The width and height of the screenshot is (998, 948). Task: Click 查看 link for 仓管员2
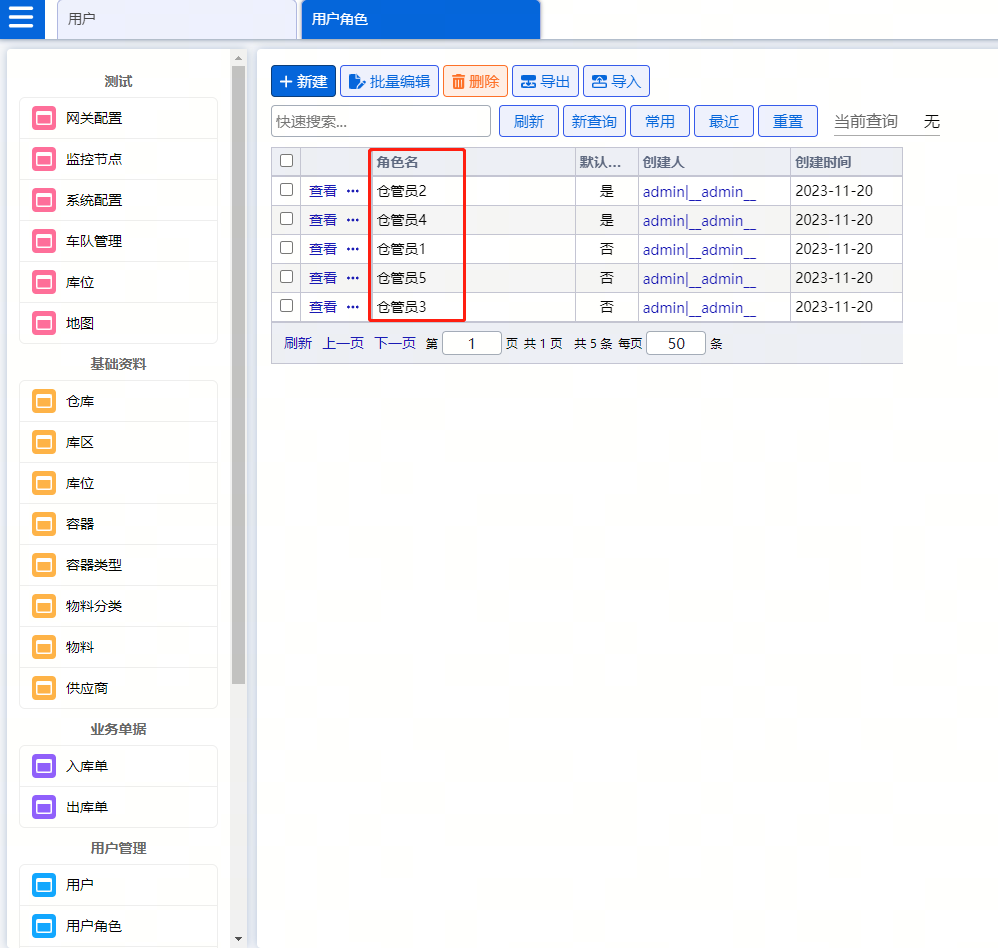pyautogui.click(x=323, y=191)
